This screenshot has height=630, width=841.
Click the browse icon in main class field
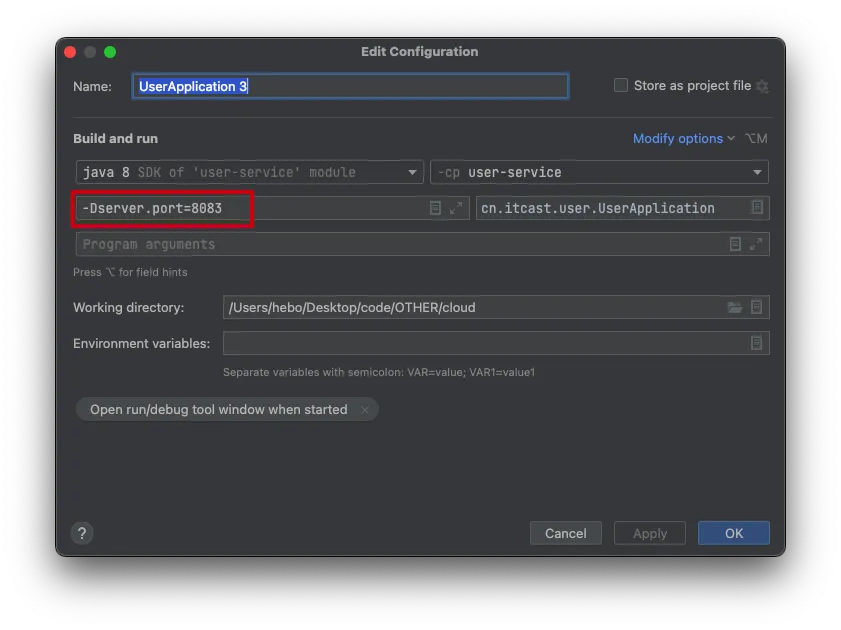756,207
